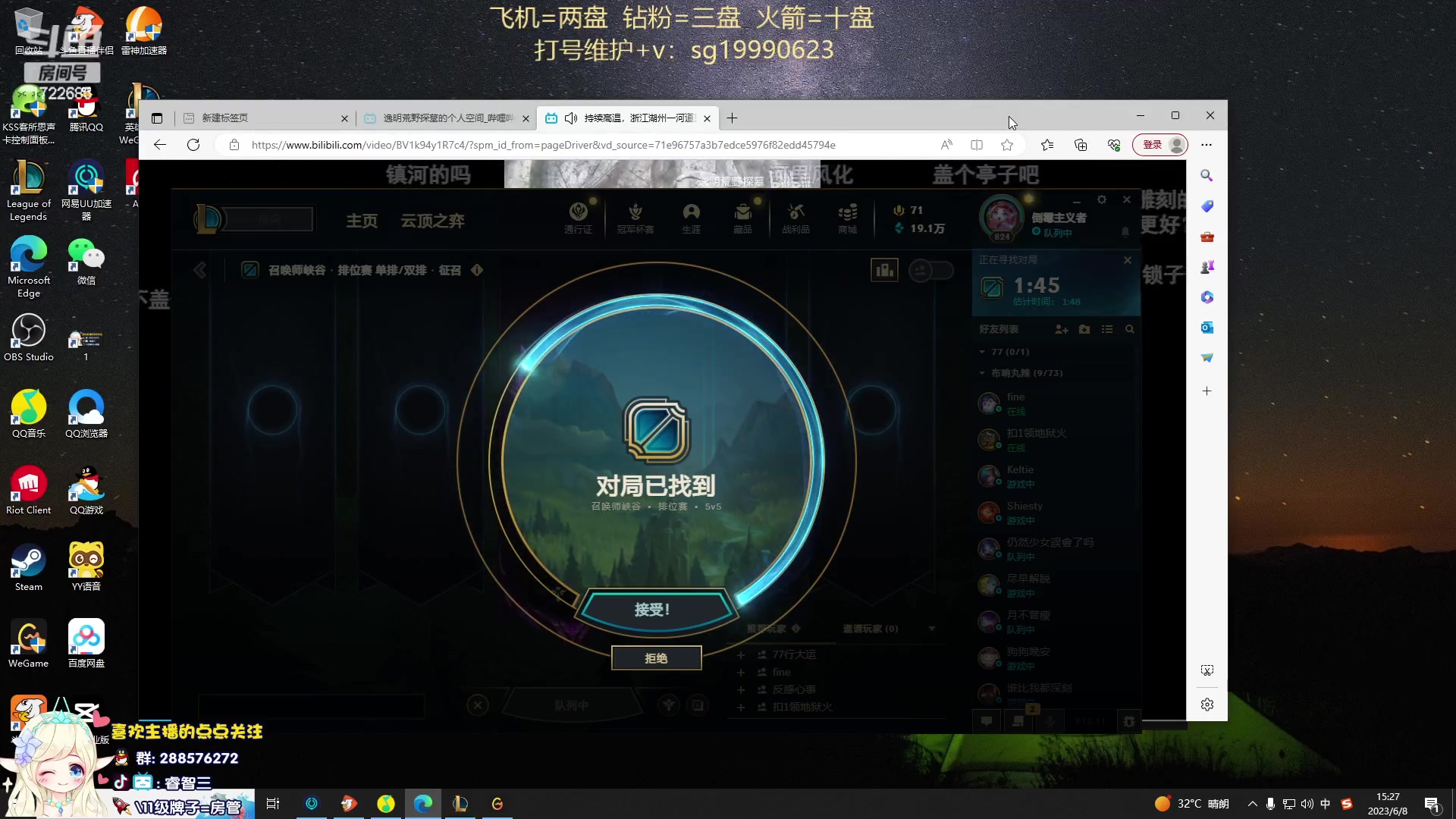The image size is (1456, 819).
Task: Open Edge settings and more menu
Action: 1207,145
